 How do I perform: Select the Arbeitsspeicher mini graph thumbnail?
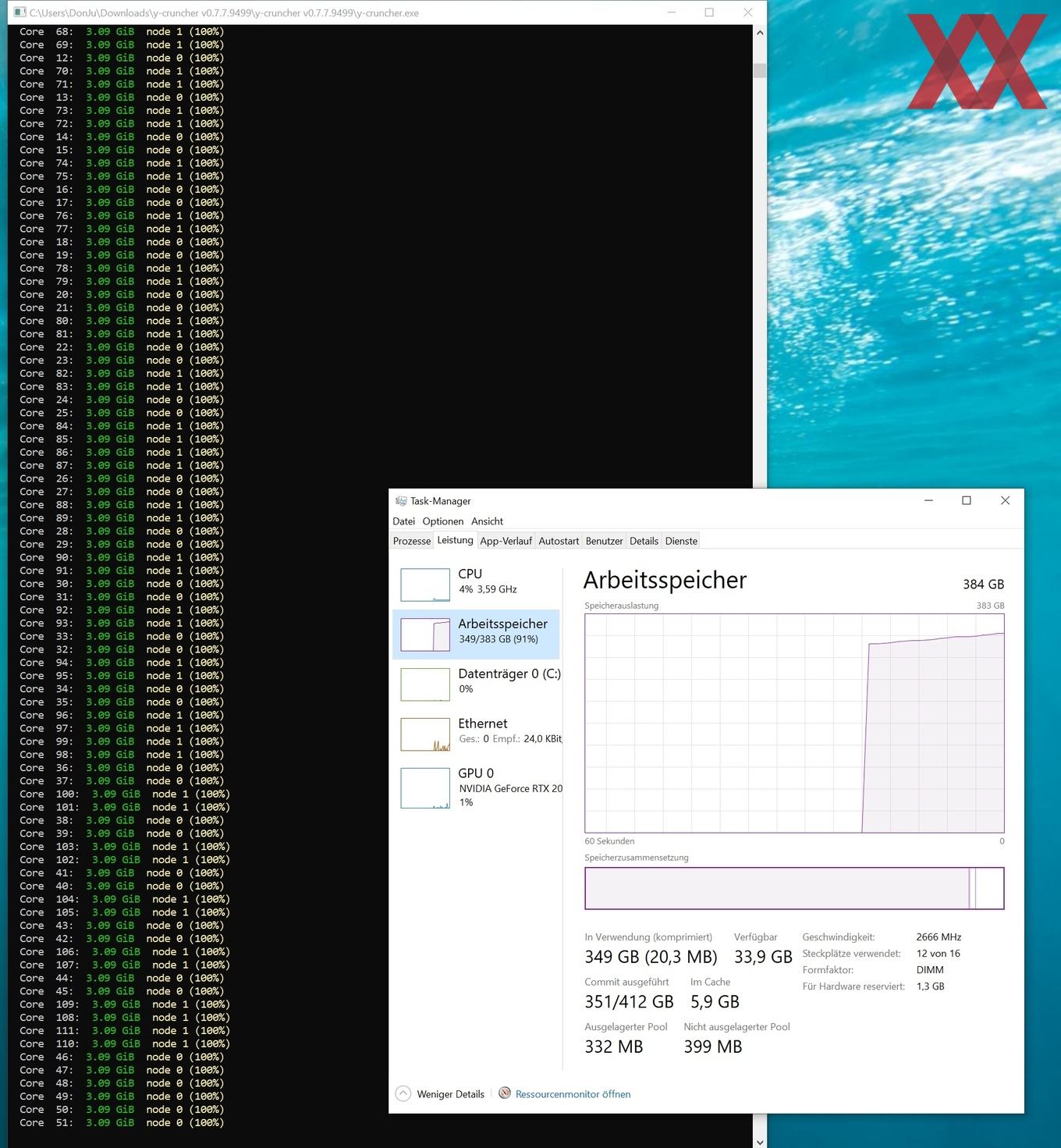point(425,634)
